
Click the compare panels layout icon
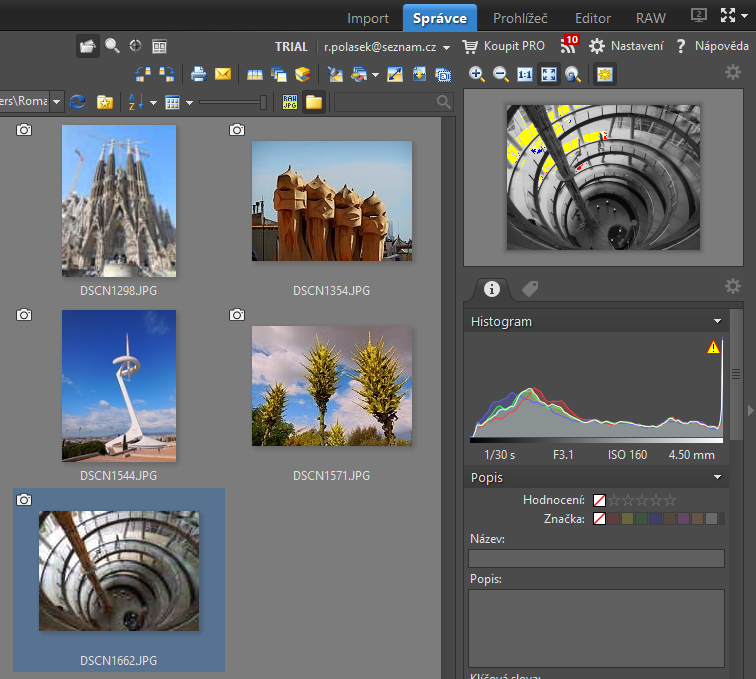pos(160,46)
